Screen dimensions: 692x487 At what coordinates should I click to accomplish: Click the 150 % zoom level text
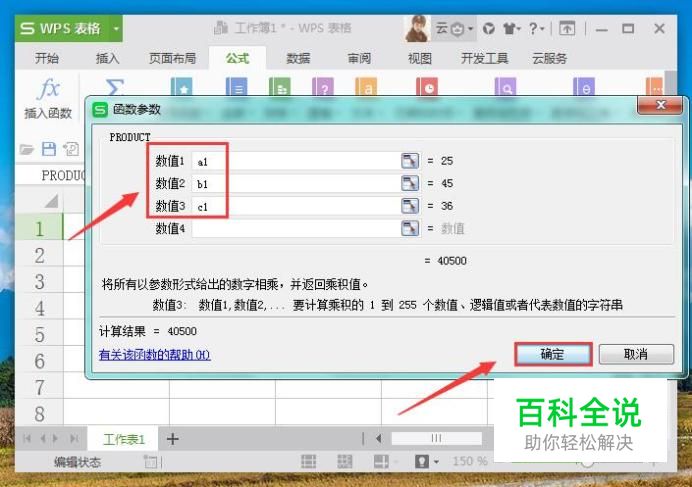pyautogui.click(x=470, y=461)
